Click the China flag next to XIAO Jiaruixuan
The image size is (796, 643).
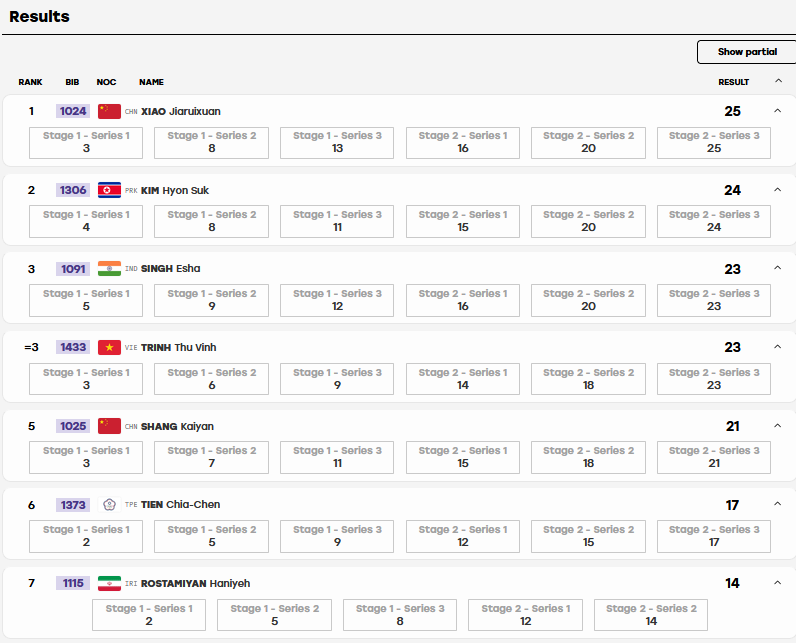[x=109, y=111]
